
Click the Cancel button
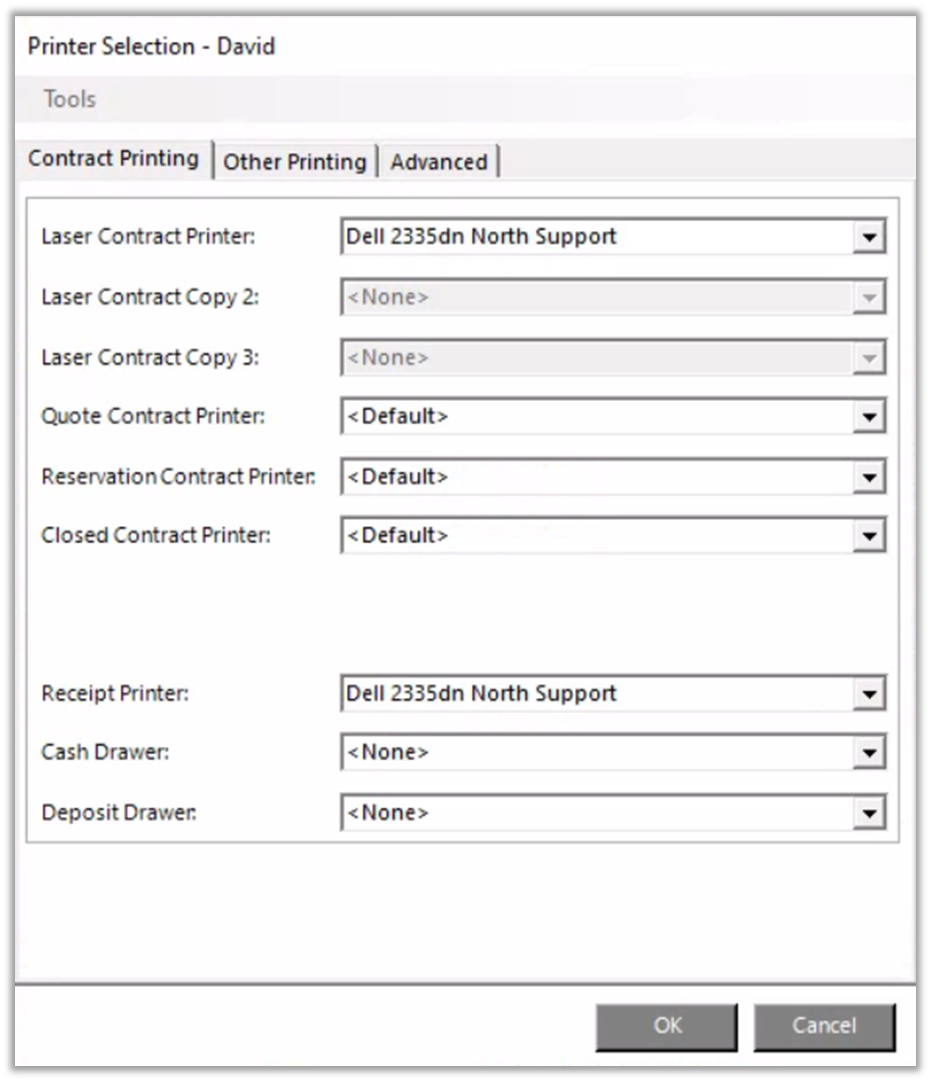tap(824, 1026)
